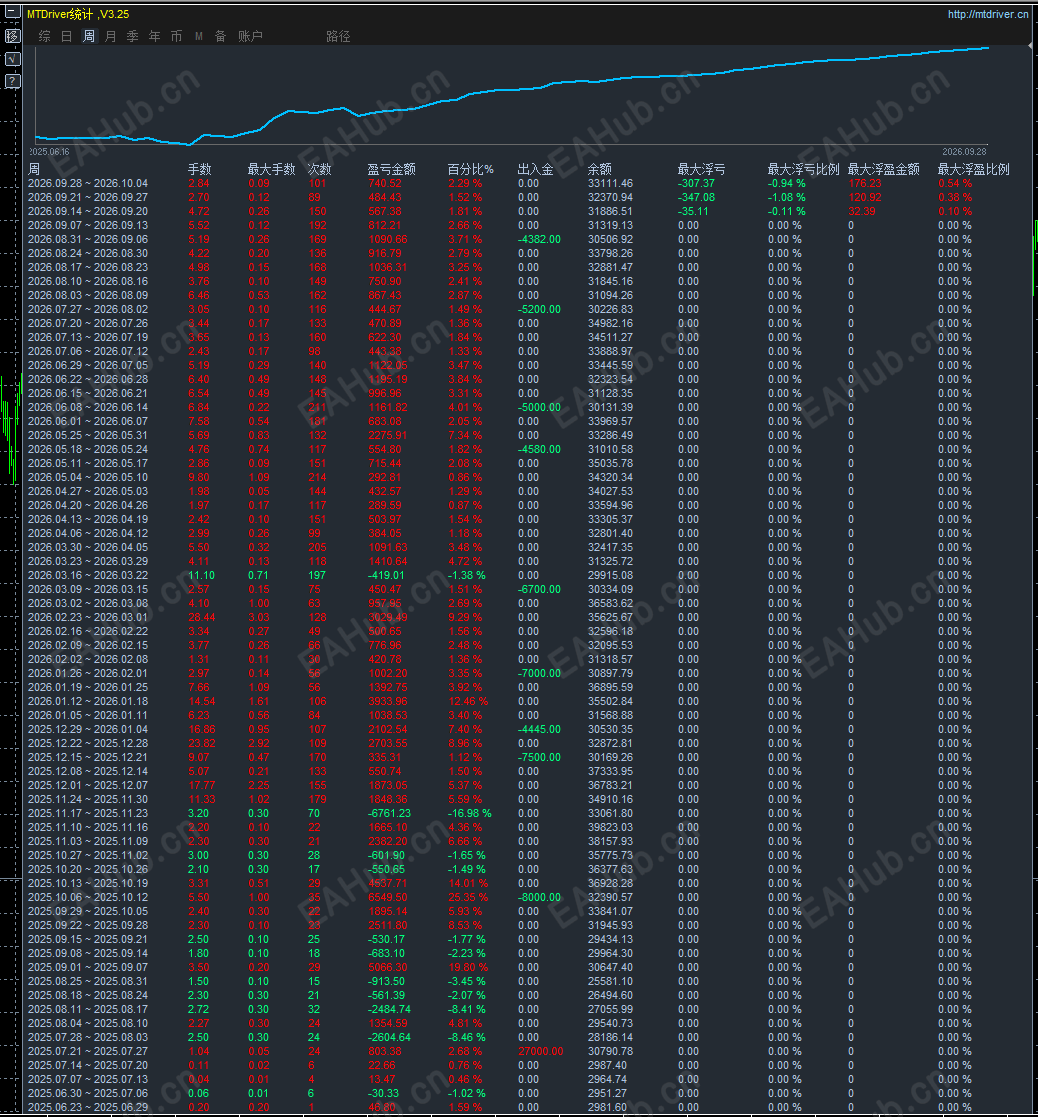The image size is (1038, 1117).
Task: Switch to the 综 summary tab
Action: [44, 36]
